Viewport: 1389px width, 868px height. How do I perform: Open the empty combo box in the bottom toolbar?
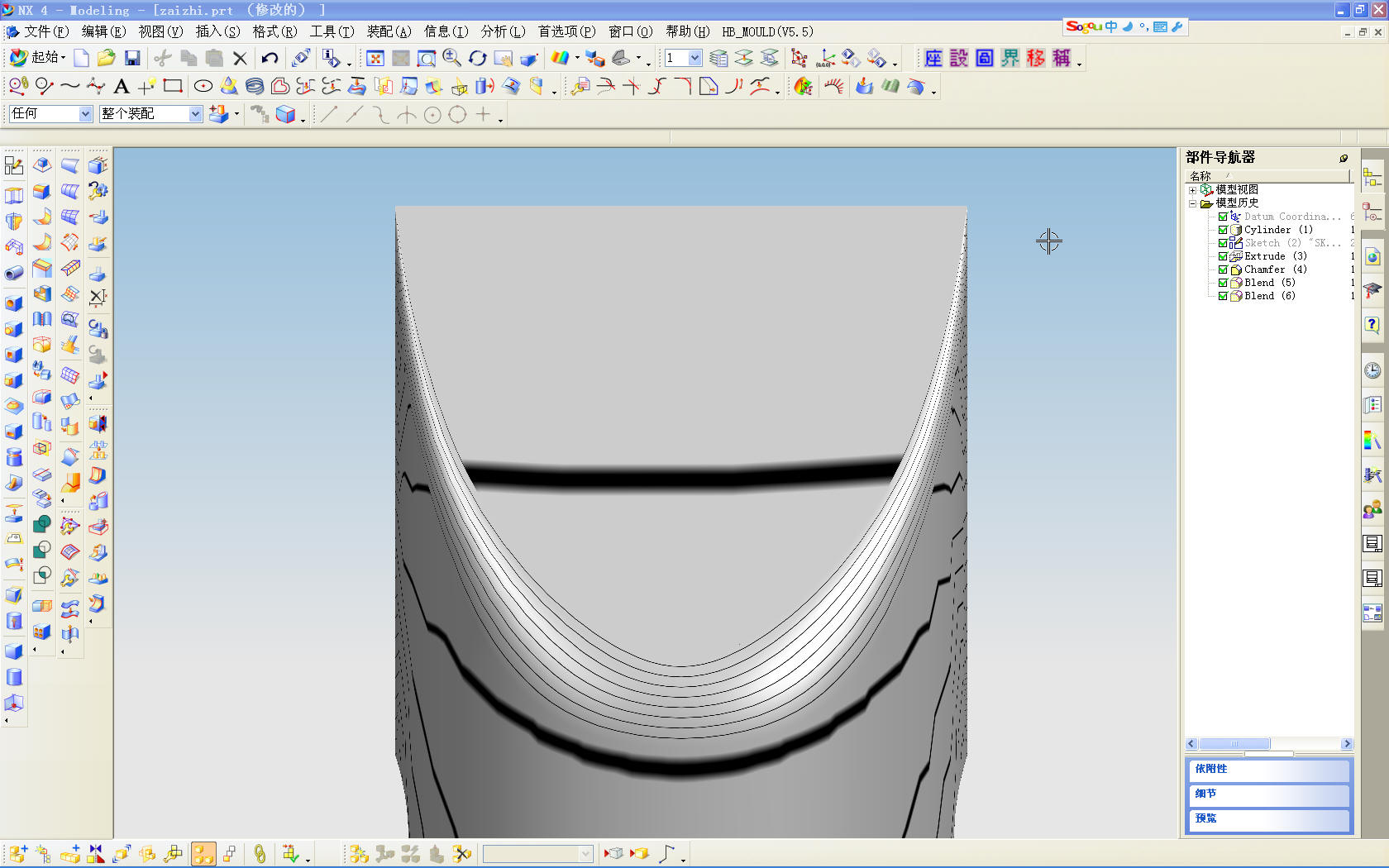point(537,854)
